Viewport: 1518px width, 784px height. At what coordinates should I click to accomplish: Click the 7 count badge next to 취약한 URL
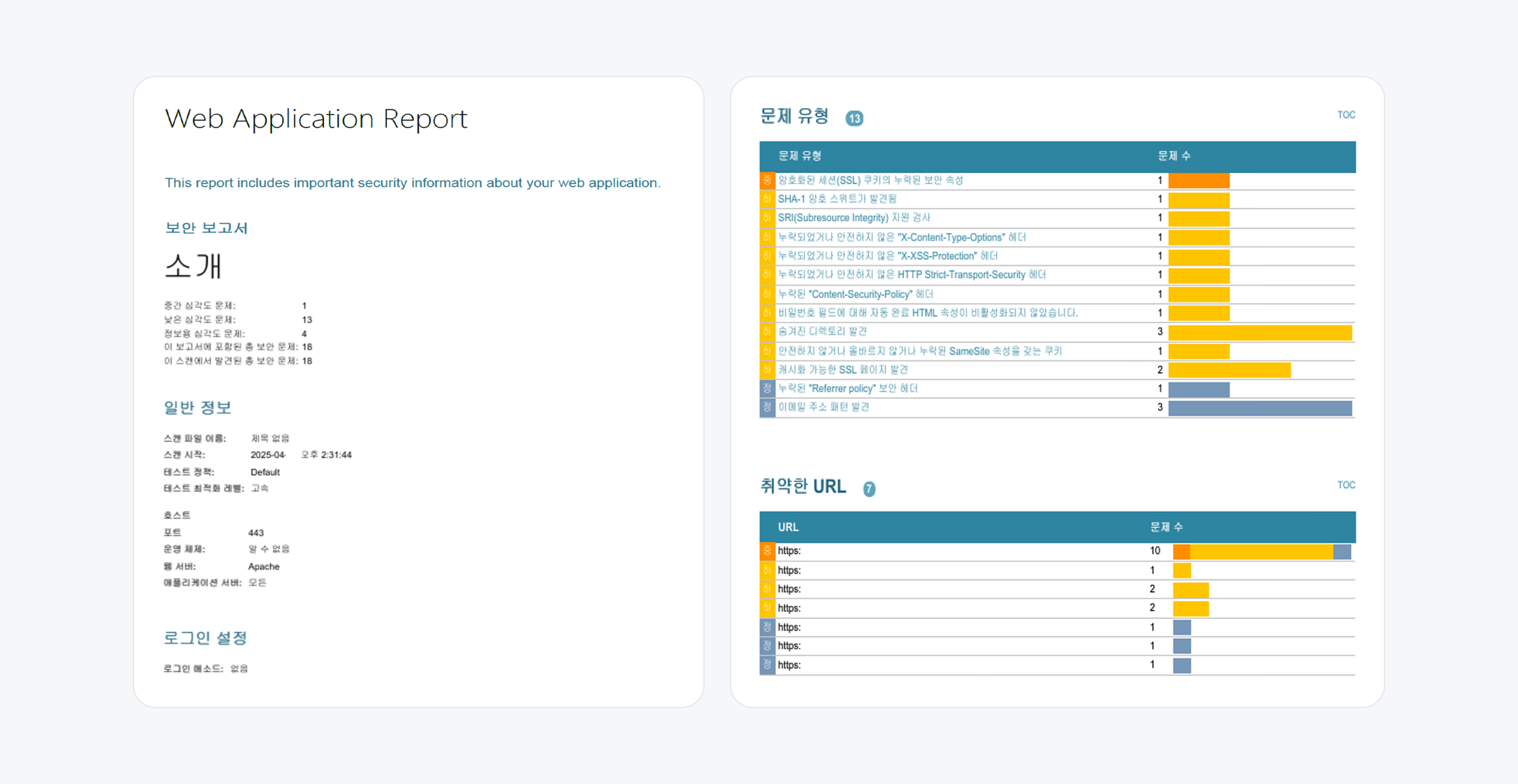pyautogui.click(x=869, y=489)
